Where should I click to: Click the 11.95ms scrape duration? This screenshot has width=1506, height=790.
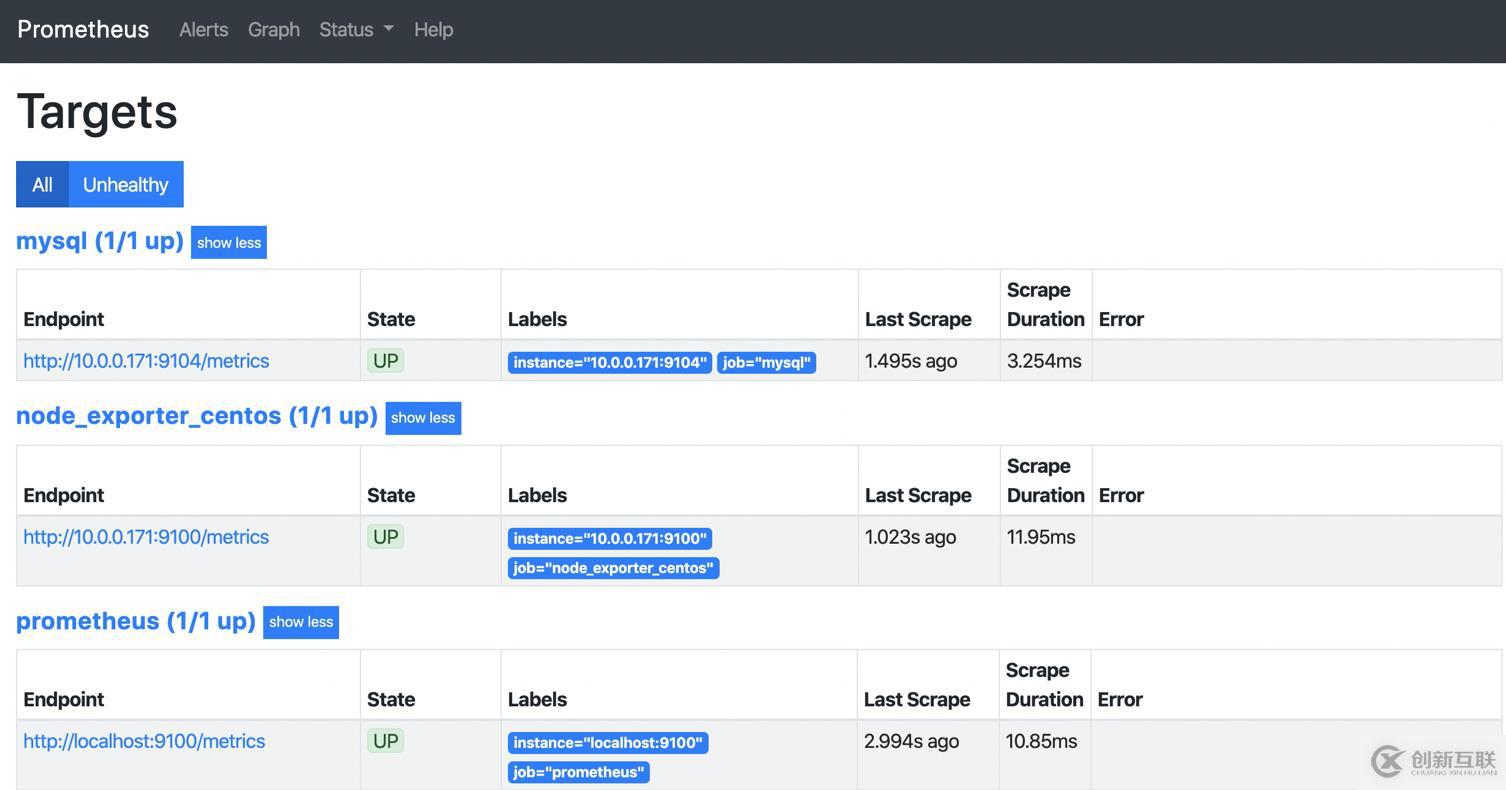1041,537
